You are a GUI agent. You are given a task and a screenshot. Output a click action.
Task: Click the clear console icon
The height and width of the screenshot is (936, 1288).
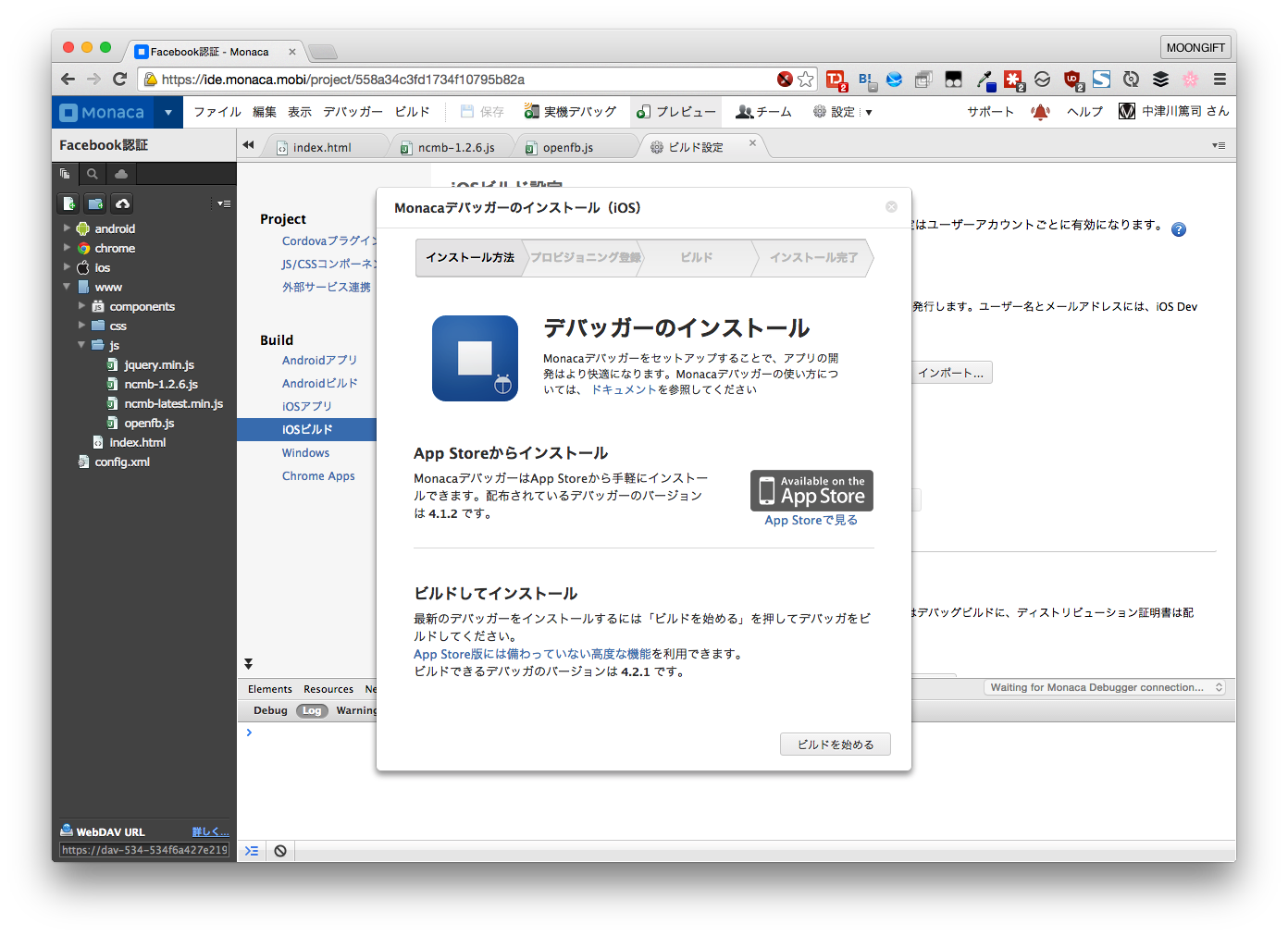click(x=280, y=851)
